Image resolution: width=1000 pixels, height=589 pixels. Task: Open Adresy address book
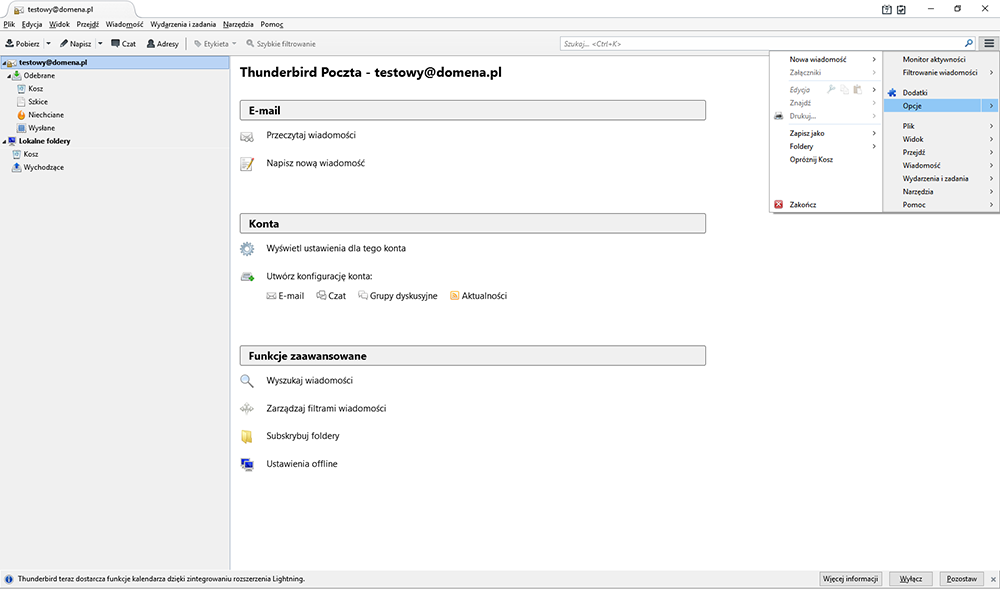162,44
